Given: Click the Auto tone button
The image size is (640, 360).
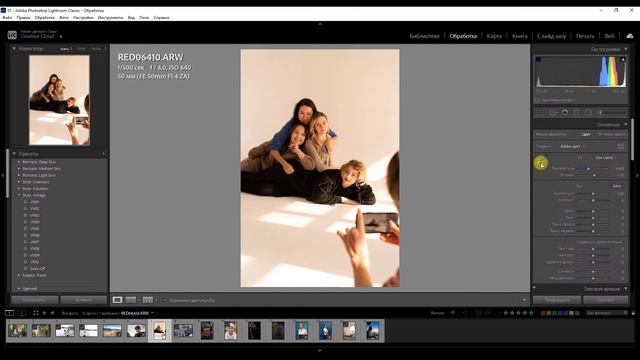Looking at the screenshot, I should pos(617,186).
